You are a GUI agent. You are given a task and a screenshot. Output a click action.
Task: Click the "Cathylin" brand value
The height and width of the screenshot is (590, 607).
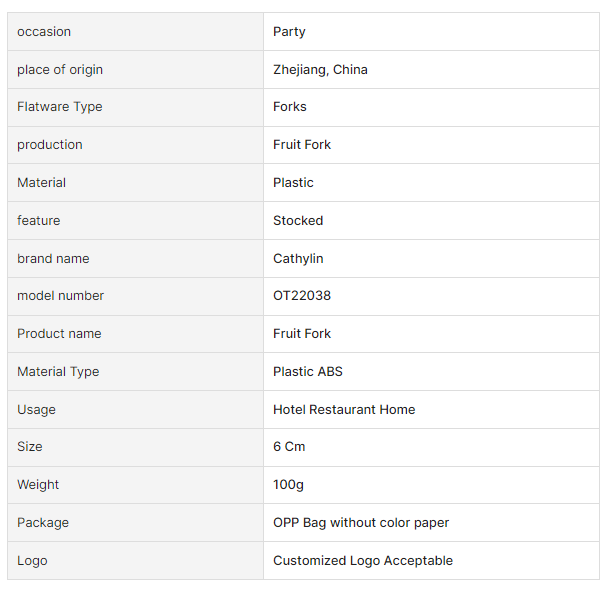tap(298, 259)
